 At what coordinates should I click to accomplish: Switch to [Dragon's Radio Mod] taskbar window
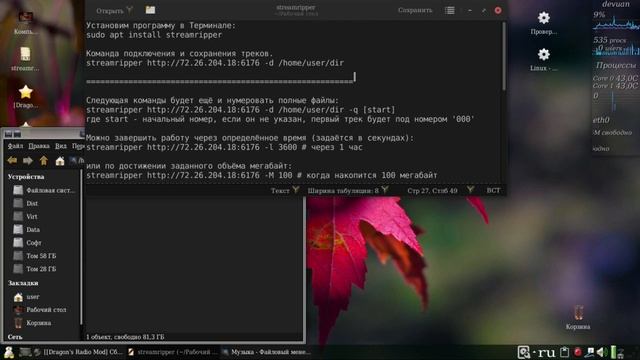click(x=78, y=352)
